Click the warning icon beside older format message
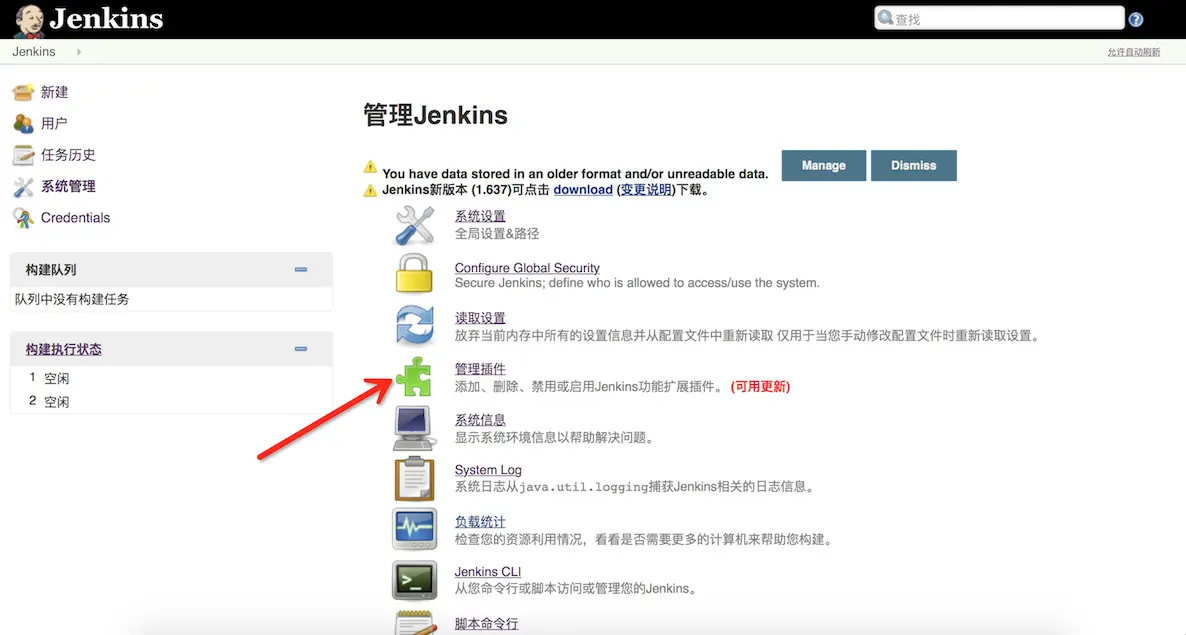 click(x=370, y=166)
